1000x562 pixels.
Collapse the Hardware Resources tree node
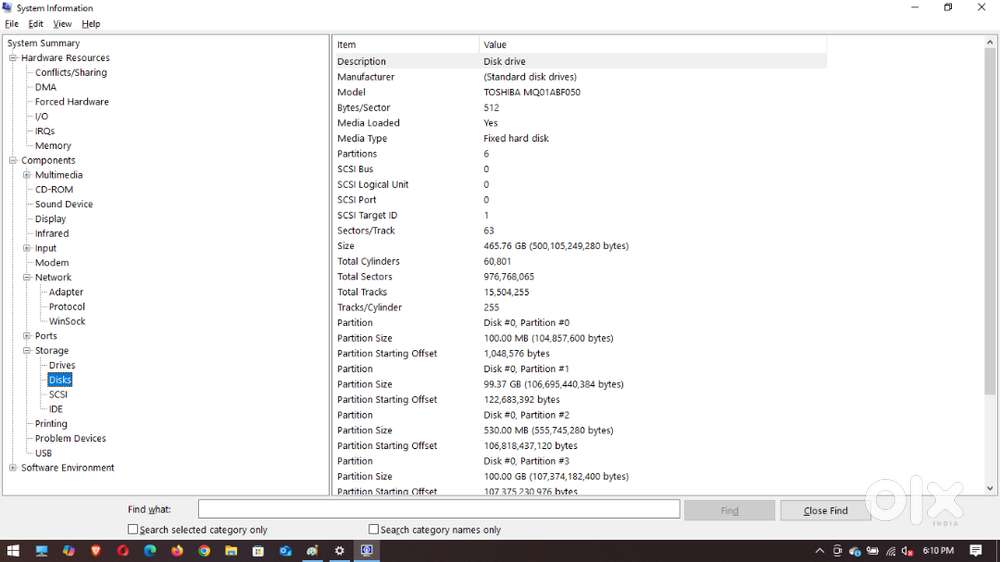point(13,58)
